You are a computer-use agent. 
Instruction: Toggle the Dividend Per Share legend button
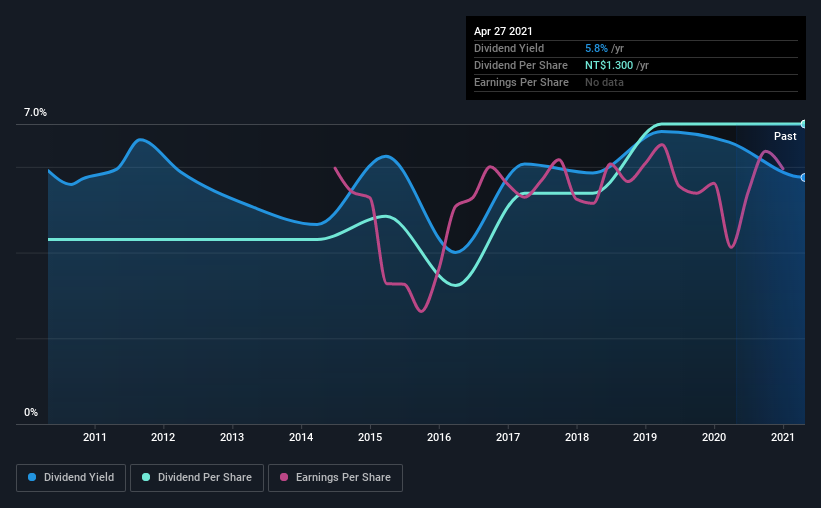pyautogui.click(x=197, y=478)
